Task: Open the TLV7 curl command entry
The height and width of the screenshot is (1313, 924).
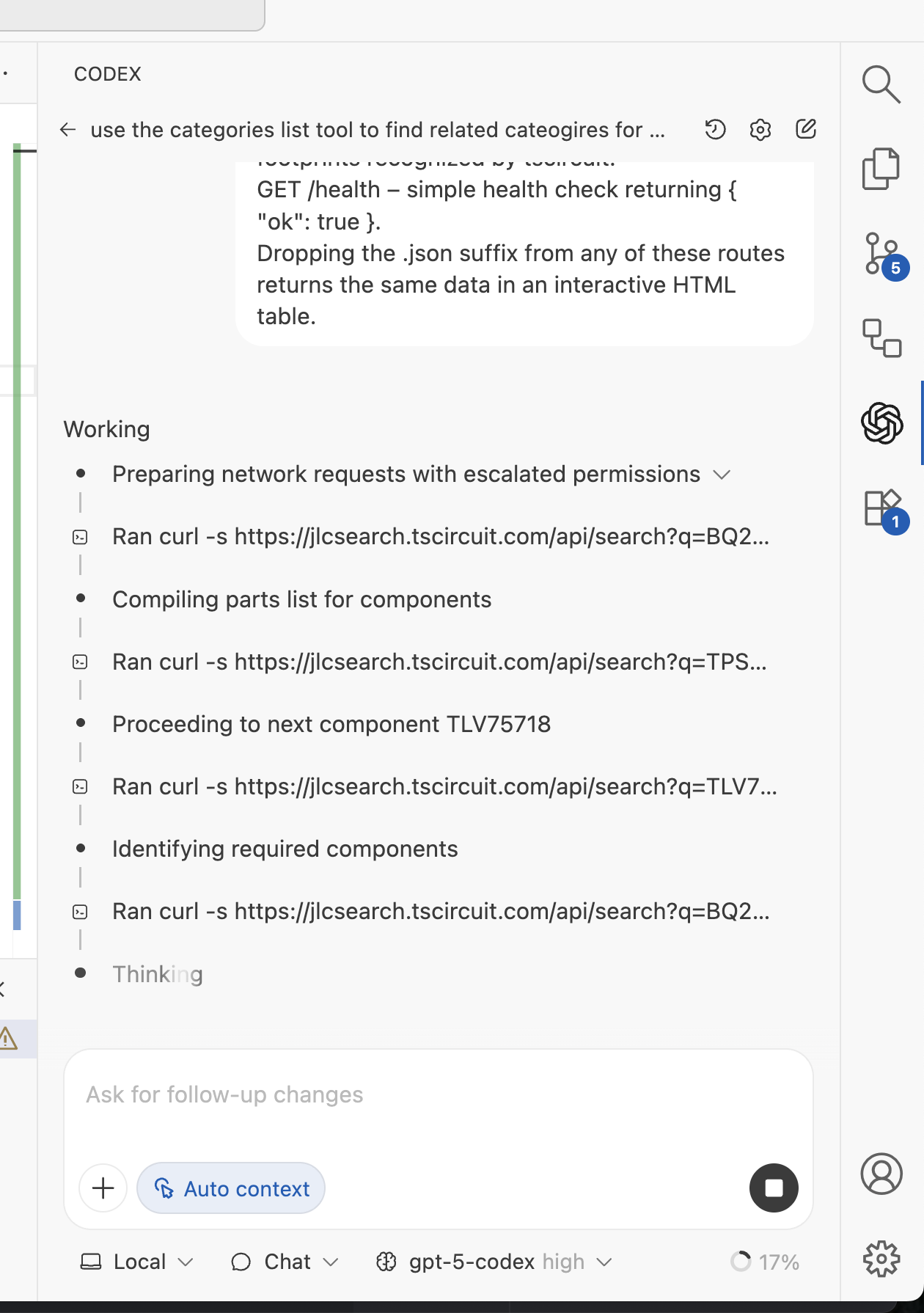Action: tap(444, 786)
